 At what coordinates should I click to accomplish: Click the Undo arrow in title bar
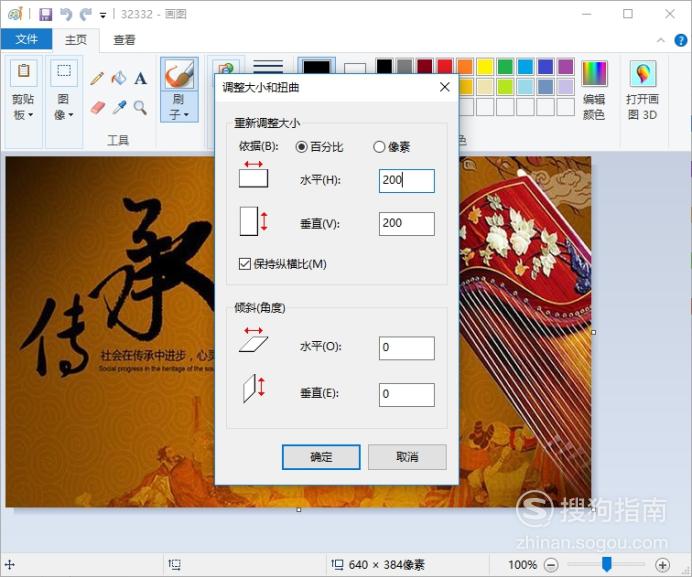66,14
